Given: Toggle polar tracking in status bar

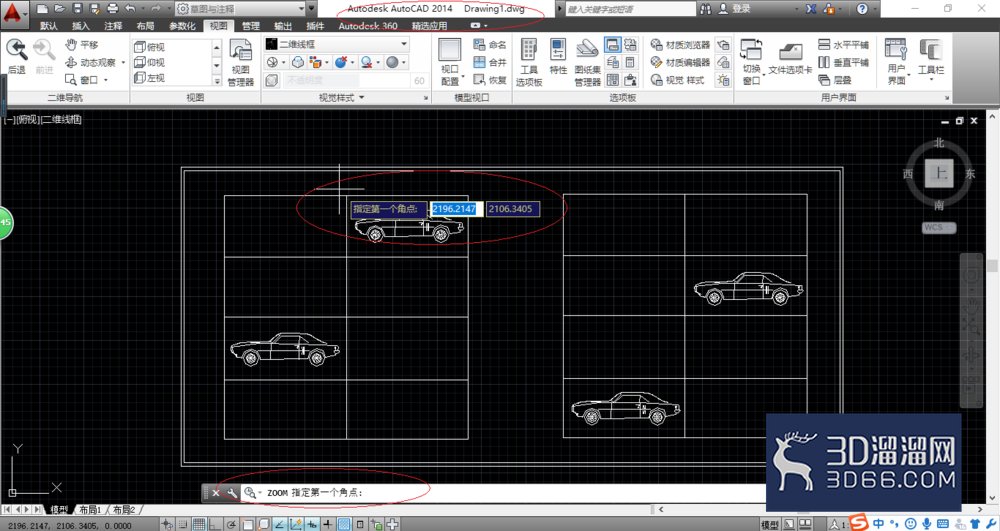Looking at the screenshot, I should tap(231, 525).
